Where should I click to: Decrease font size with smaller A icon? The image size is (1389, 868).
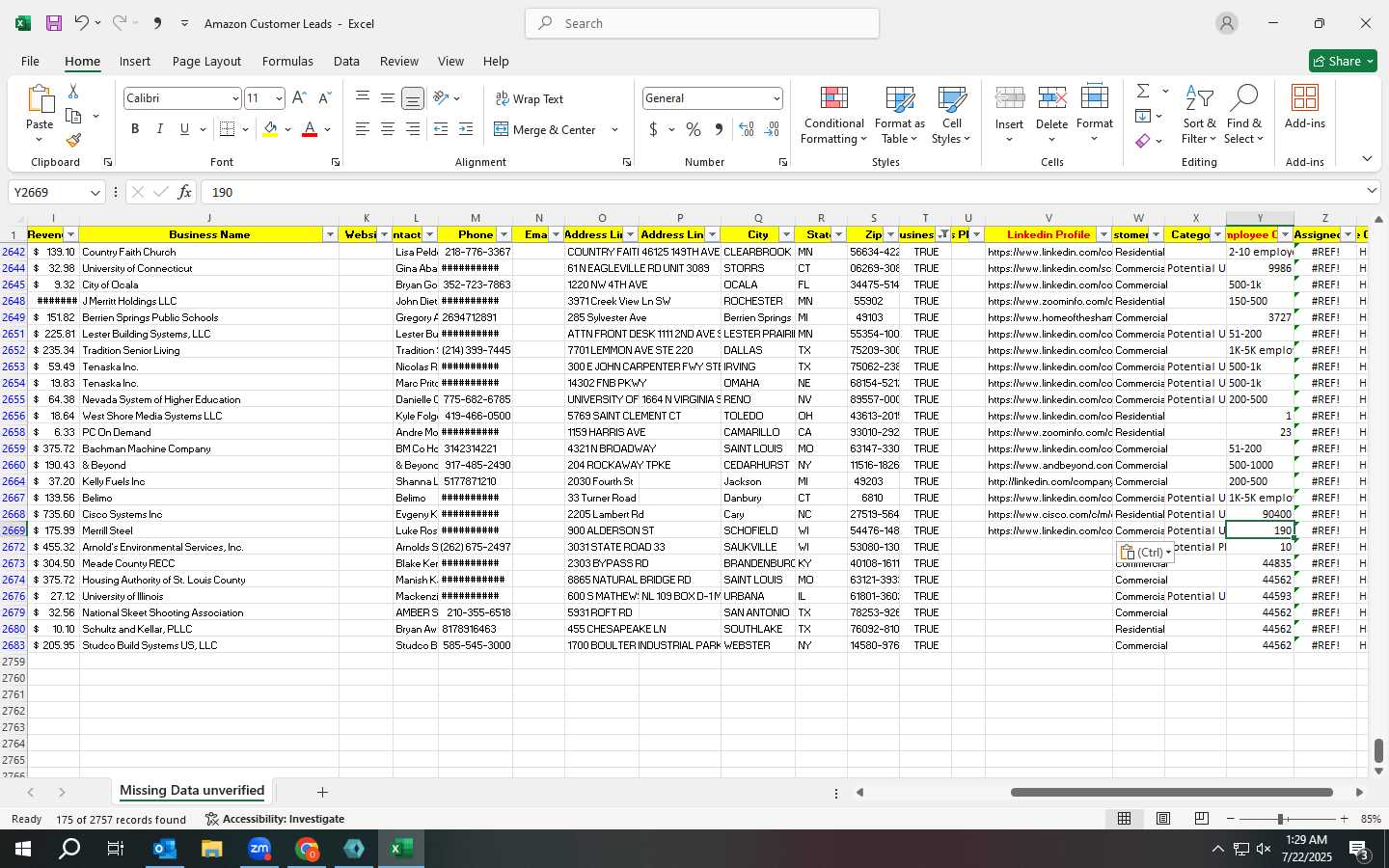click(x=324, y=98)
